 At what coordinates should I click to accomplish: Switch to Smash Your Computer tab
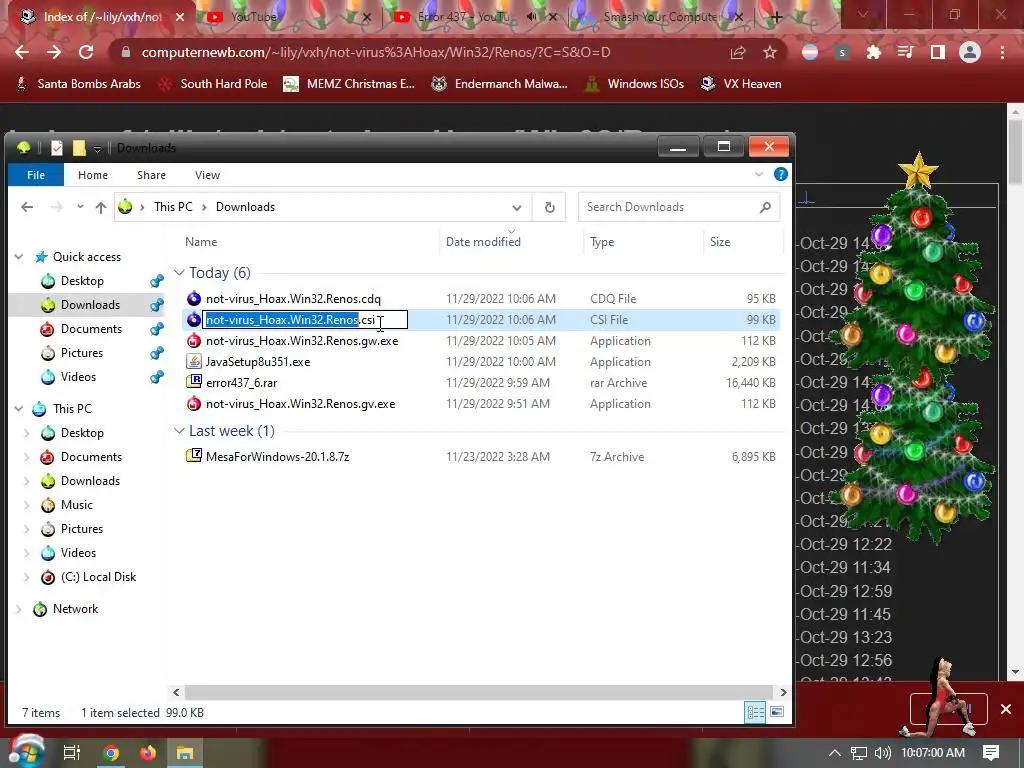coord(660,17)
